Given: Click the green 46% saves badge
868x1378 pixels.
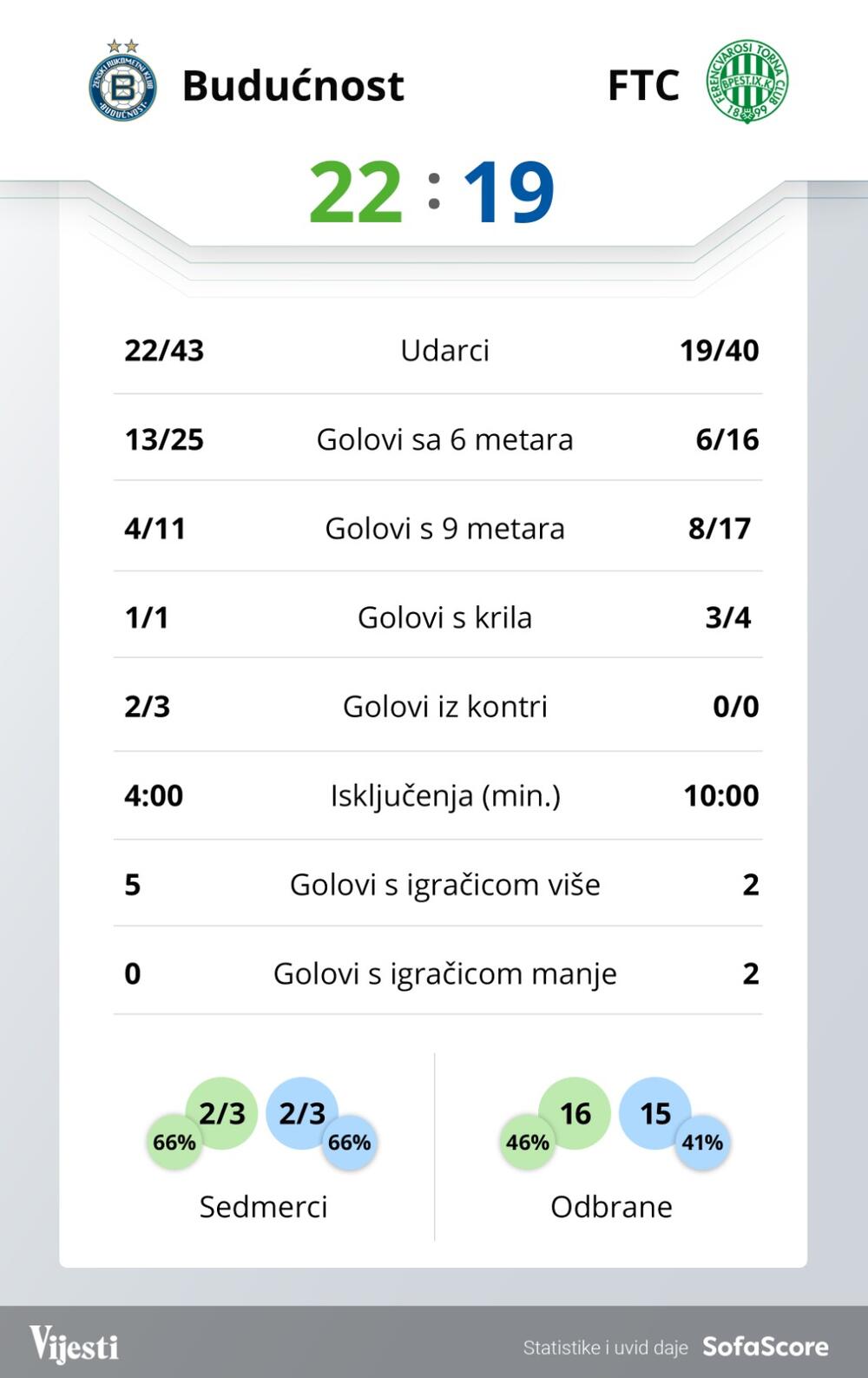Looking at the screenshot, I should point(528,1142).
